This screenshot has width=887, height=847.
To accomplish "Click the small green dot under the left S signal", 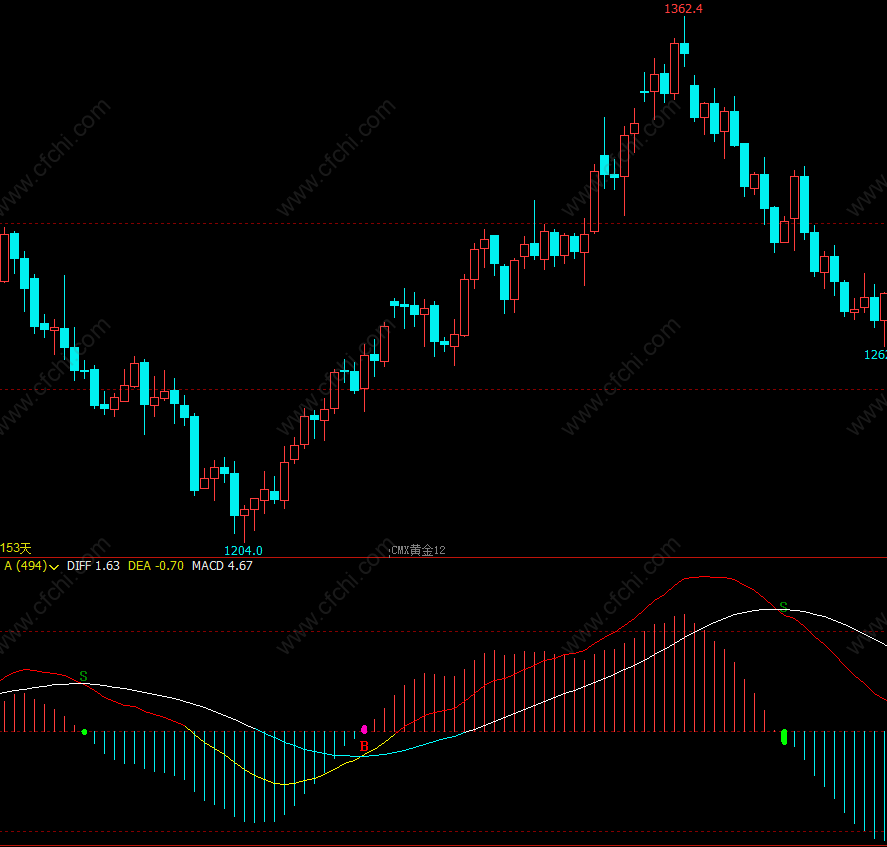I will 84,732.
